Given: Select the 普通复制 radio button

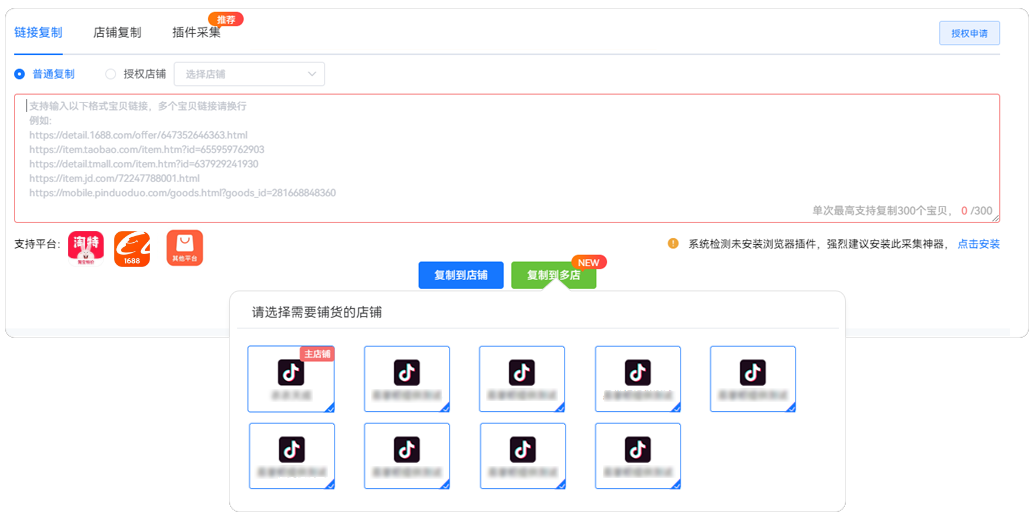Looking at the screenshot, I should tap(20, 74).
